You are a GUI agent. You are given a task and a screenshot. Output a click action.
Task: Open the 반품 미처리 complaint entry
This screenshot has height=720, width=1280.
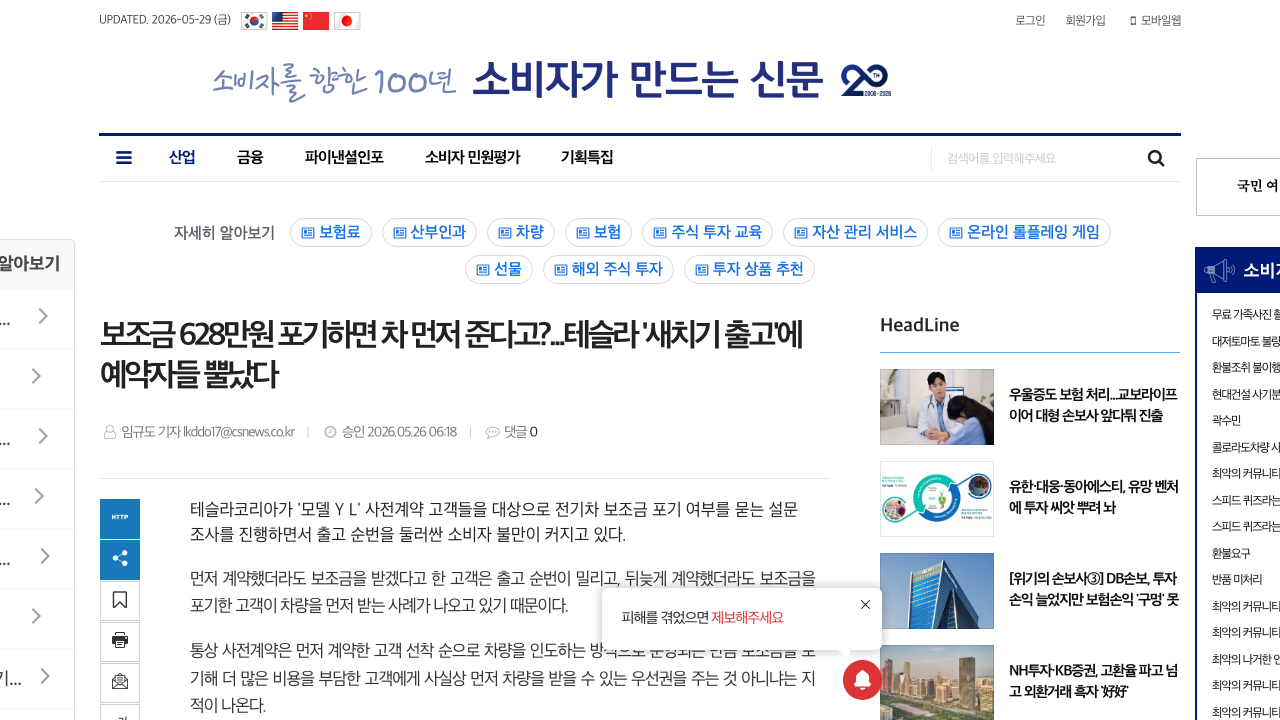(1237, 579)
